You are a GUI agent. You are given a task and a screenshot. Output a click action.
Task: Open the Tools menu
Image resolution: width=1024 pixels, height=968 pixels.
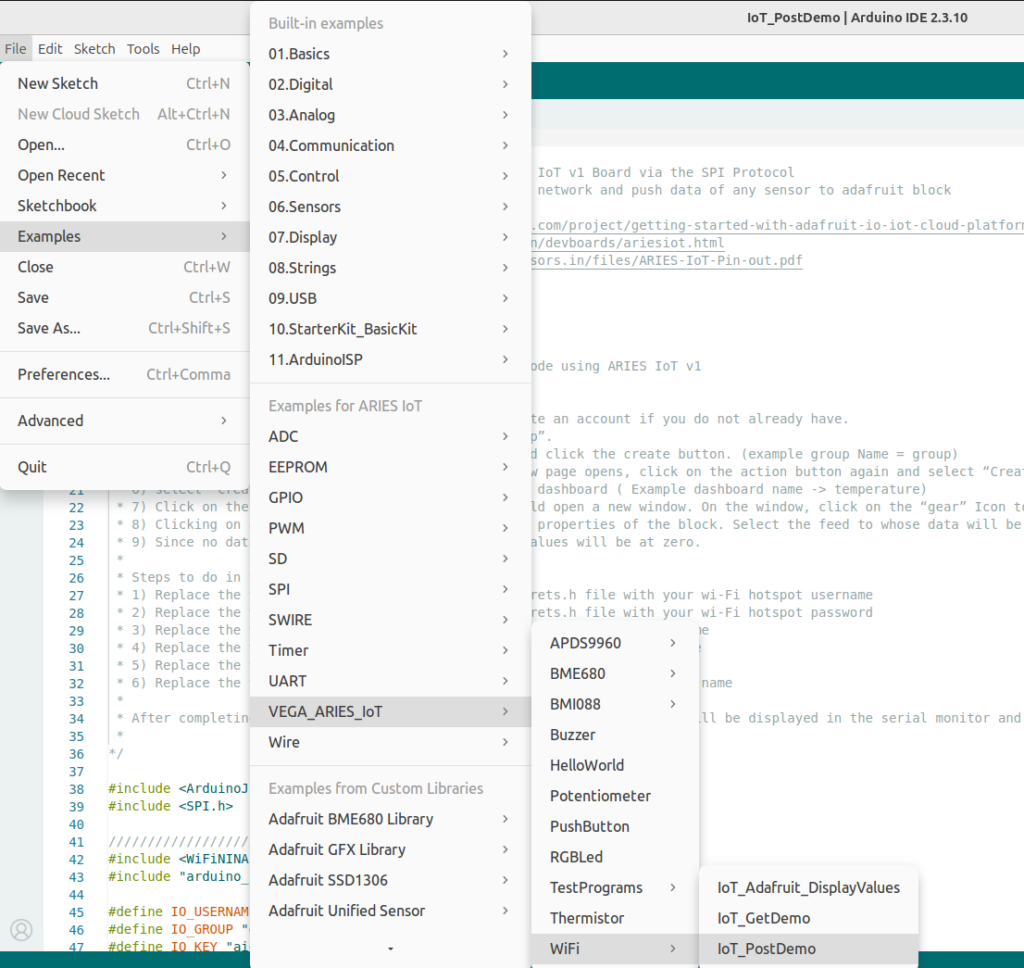tap(143, 49)
